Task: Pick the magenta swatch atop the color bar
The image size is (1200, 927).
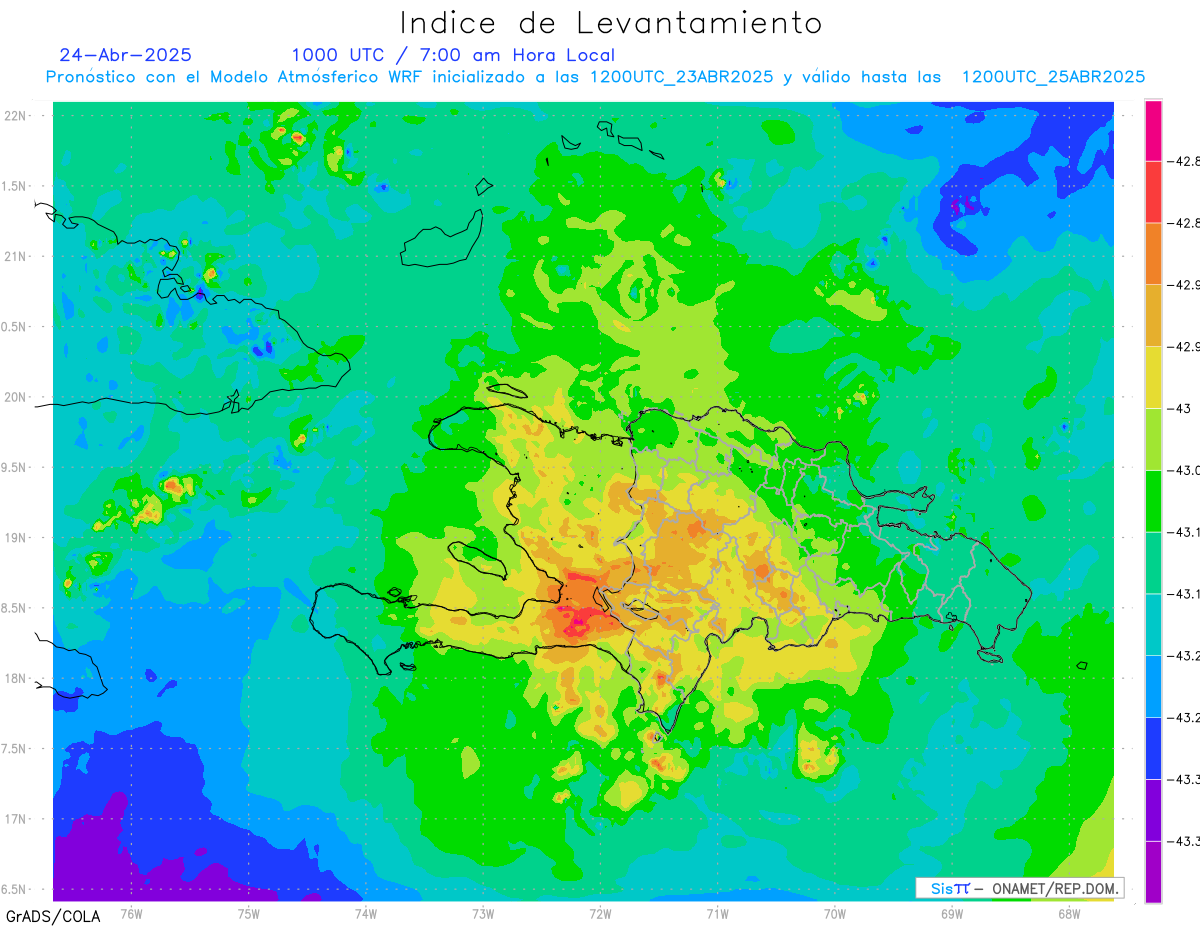Action: 1153,130
